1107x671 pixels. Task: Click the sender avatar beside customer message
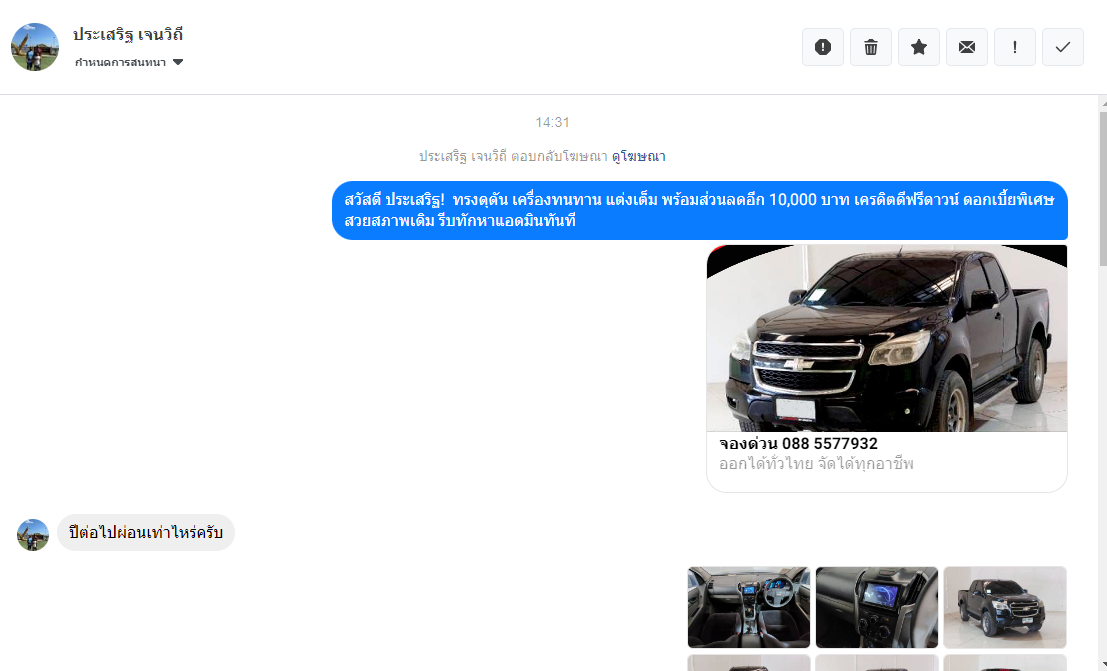(32, 535)
